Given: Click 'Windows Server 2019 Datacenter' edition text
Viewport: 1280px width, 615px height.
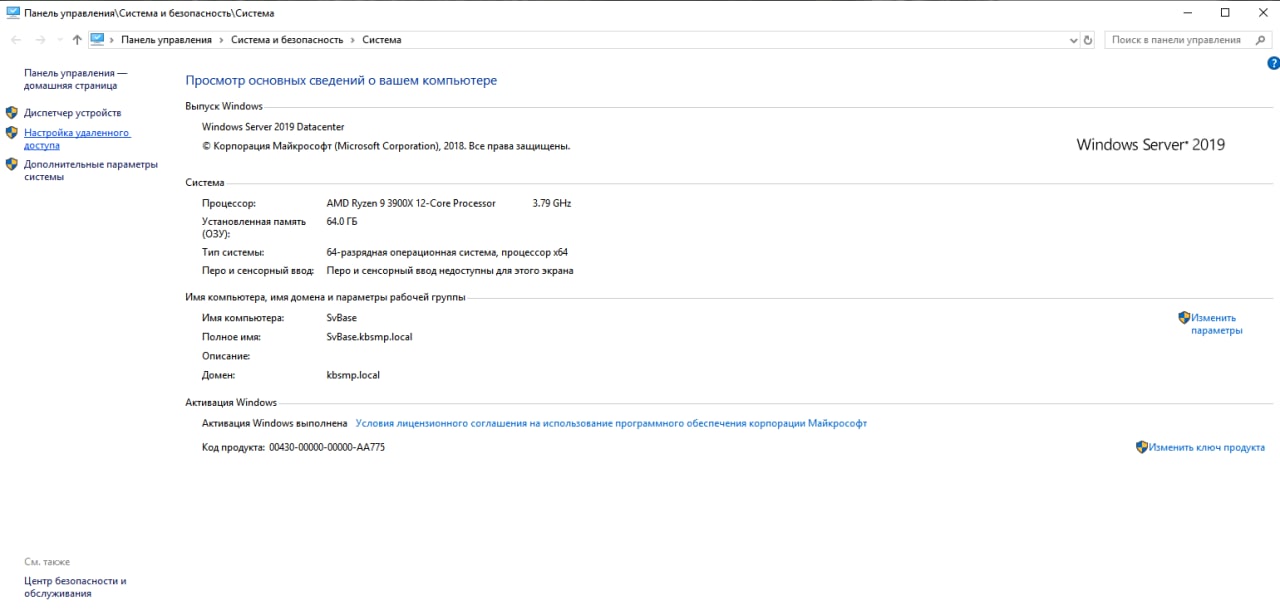Looking at the screenshot, I should coord(273,126).
